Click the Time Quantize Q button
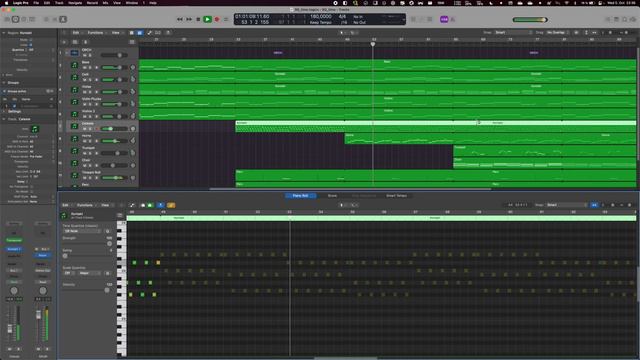This screenshot has width=640, height=360. pos(107,231)
